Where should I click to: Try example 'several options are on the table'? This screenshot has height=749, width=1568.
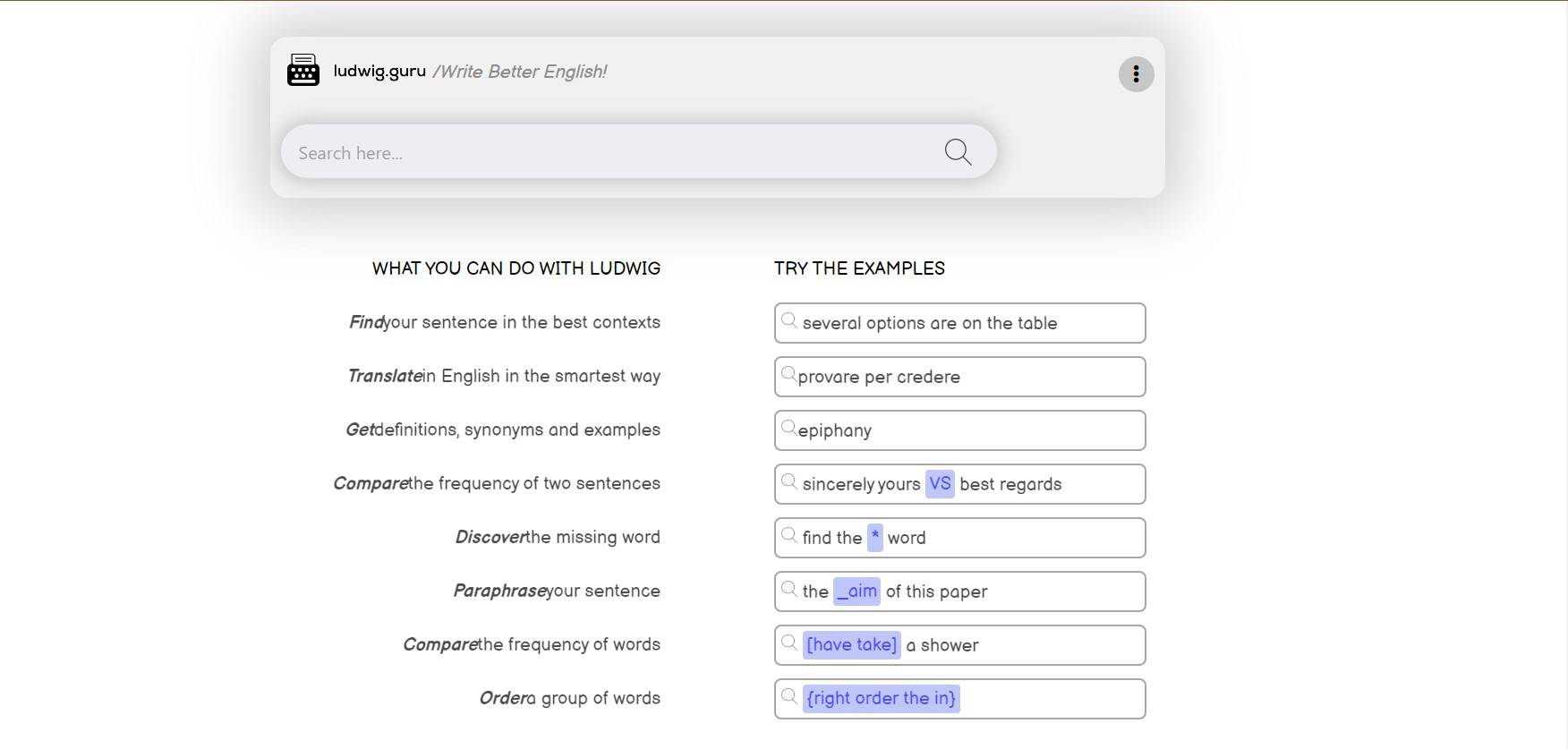959,323
